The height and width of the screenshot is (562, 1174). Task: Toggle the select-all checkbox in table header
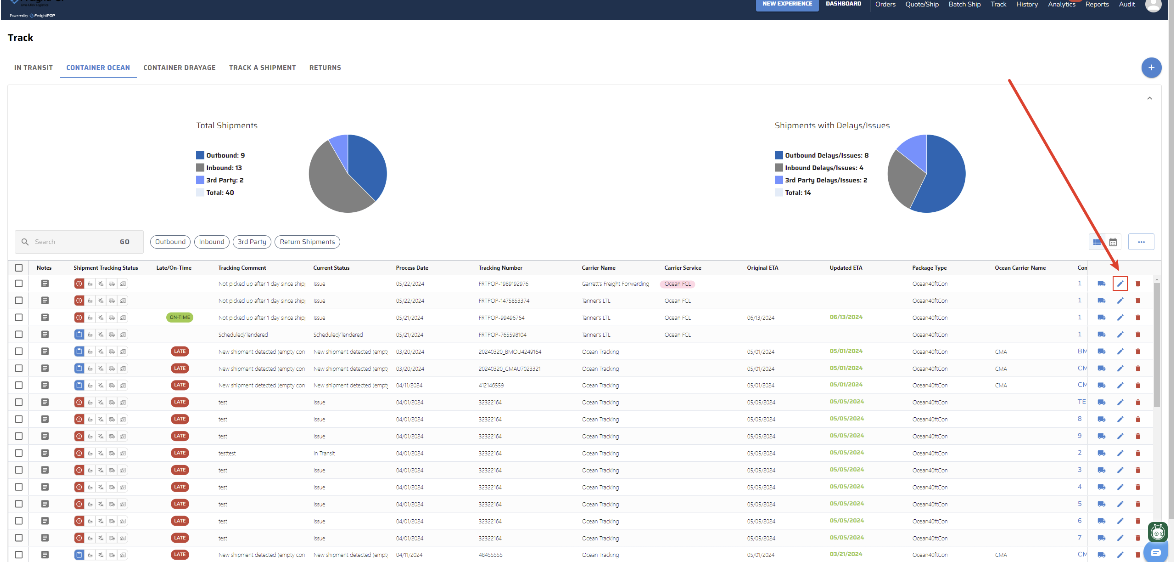[x=19, y=268]
